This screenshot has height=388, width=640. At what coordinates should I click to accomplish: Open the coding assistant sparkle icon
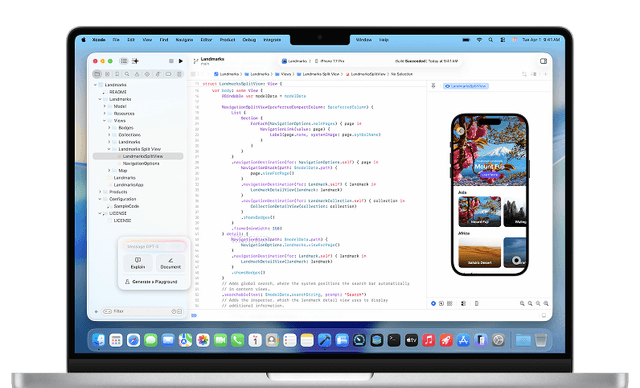[136, 61]
